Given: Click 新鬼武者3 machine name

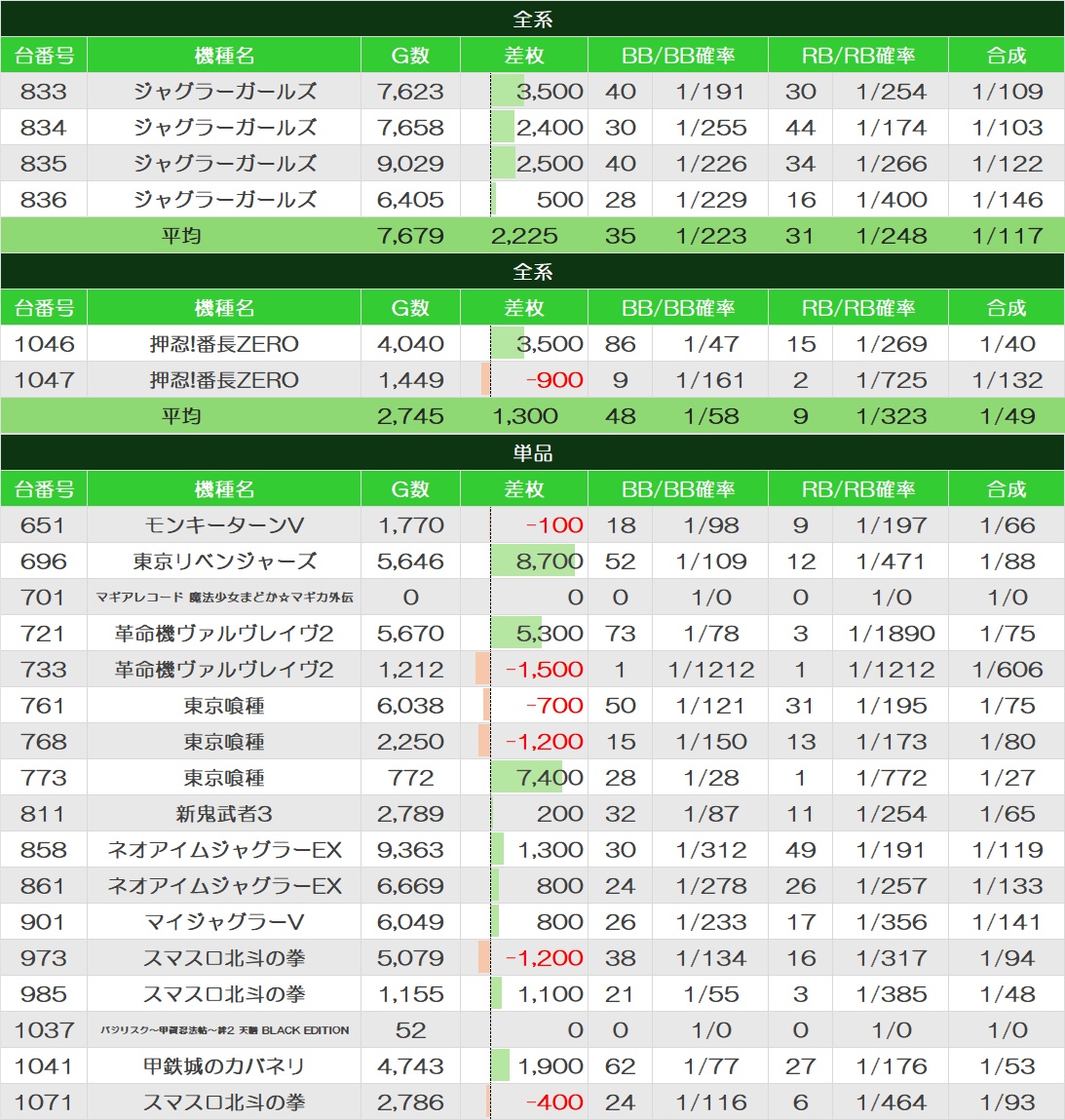Looking at the screenshot, I should pyautogui.click(x=224, y=814).
